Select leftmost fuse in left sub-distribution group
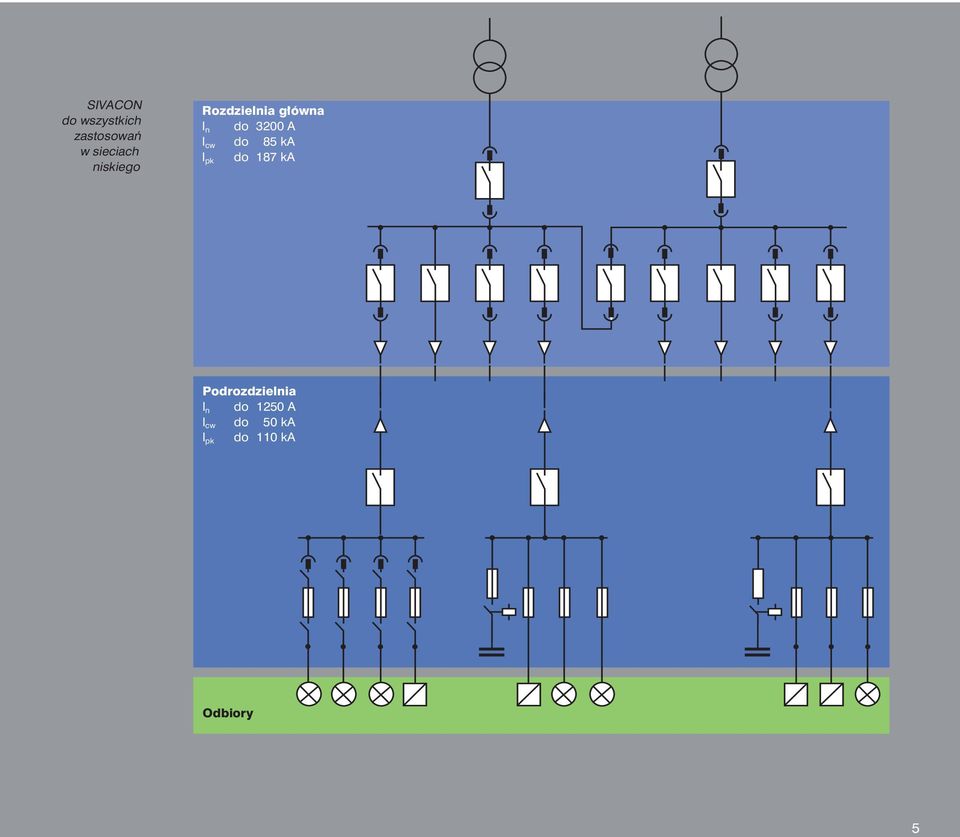The image size is (960, 837). [308, 602]
